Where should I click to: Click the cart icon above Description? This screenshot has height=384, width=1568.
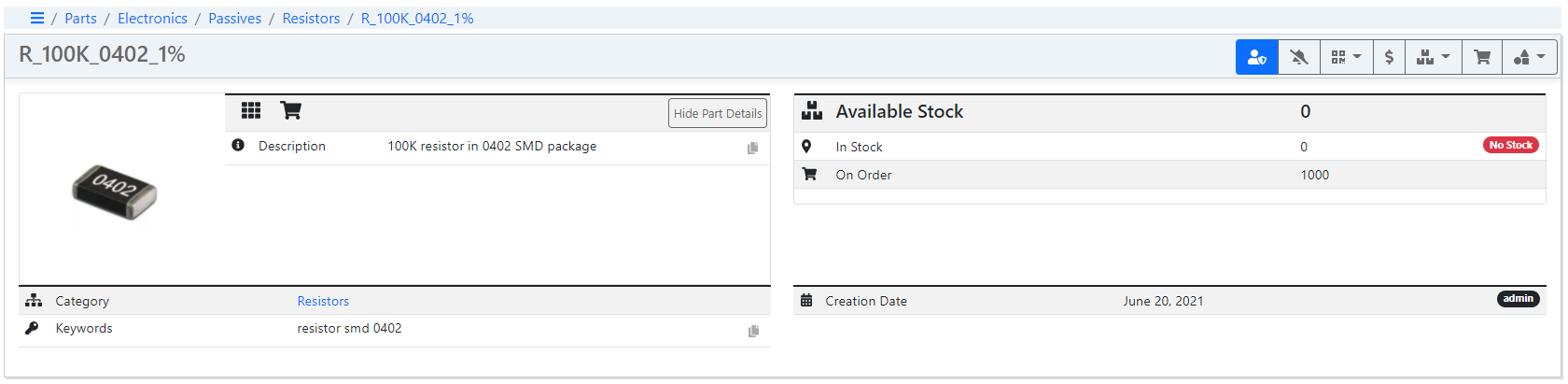coord(291,110)
